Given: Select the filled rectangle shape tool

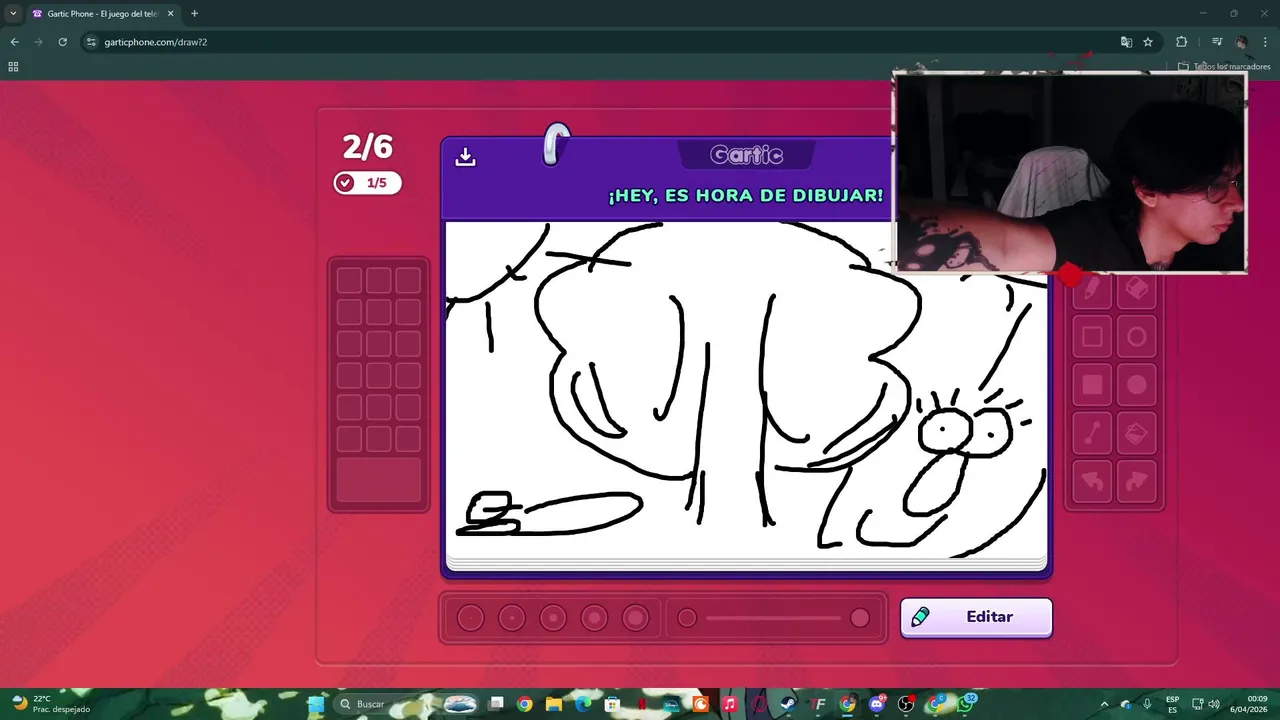Looking at the screenshot, I should 1092,385.
